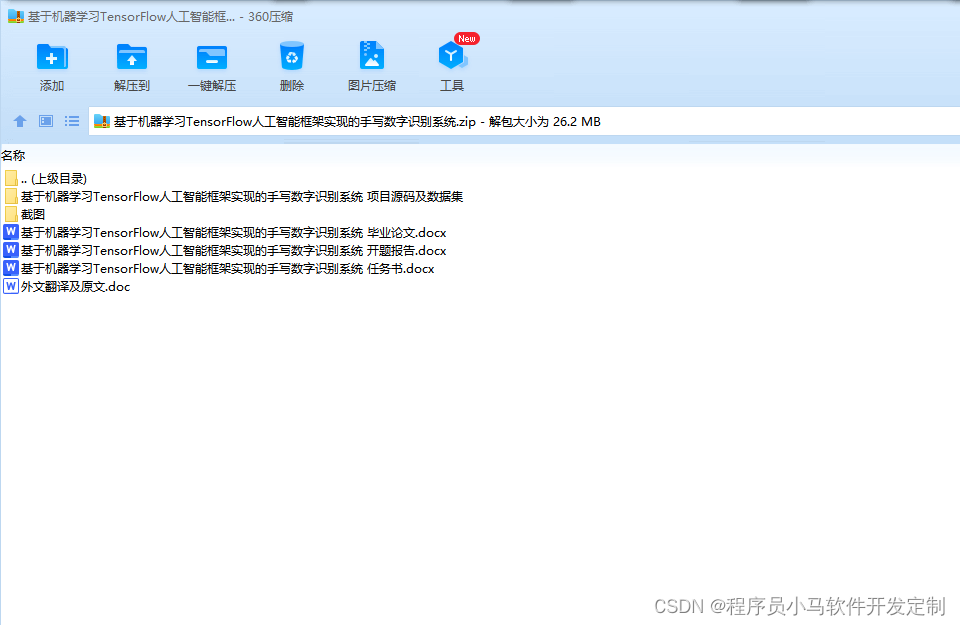Switch to the list view icon

72,121
